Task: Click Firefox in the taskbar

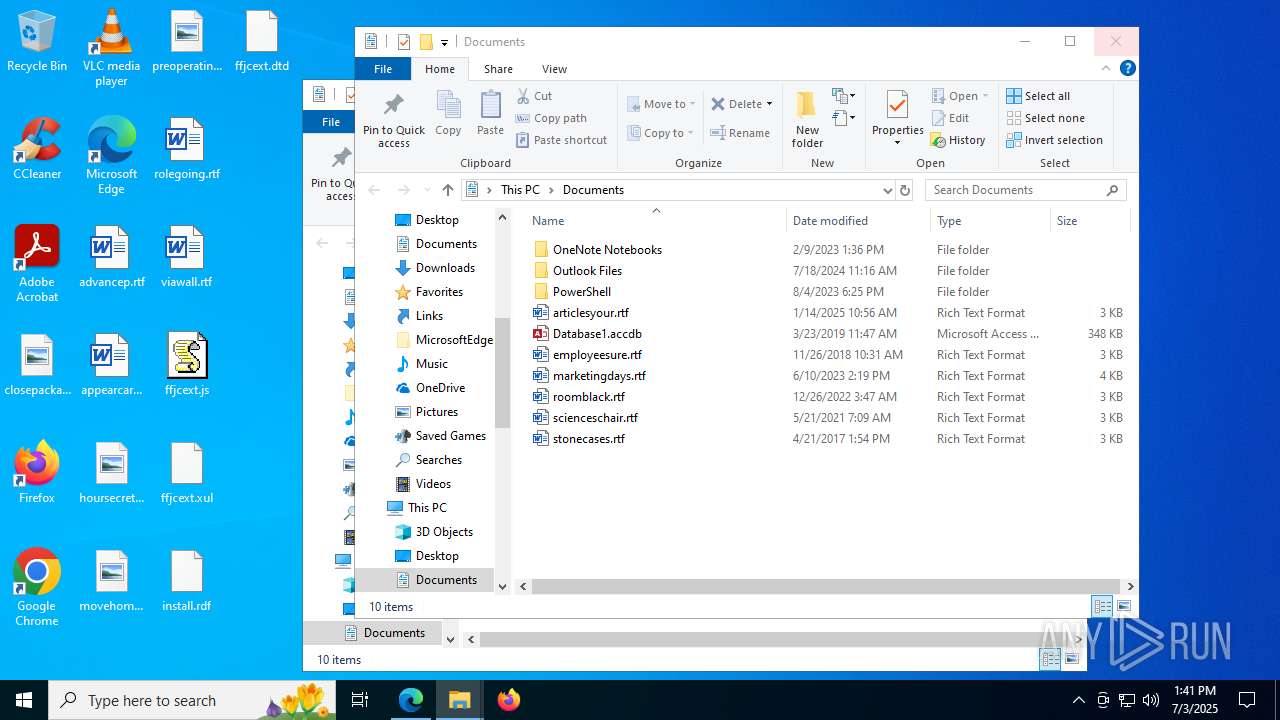Action: click(x=509, y=700)
